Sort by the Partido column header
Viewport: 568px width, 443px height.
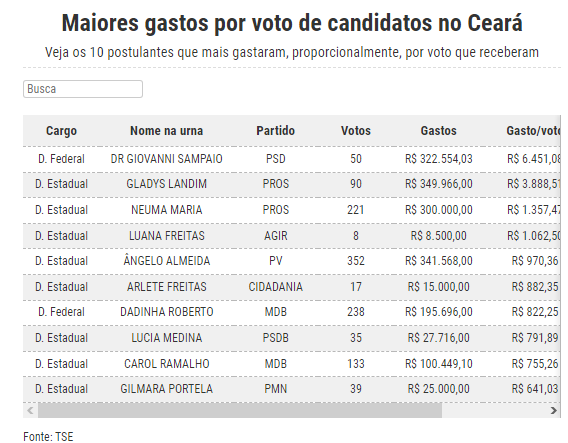(275, 131)
